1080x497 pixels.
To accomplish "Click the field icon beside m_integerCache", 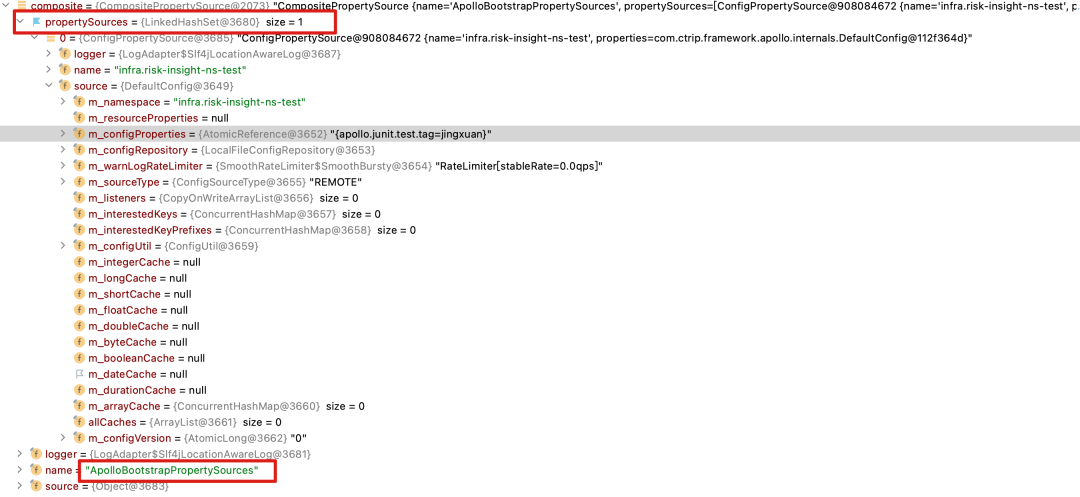I will 80,262.
